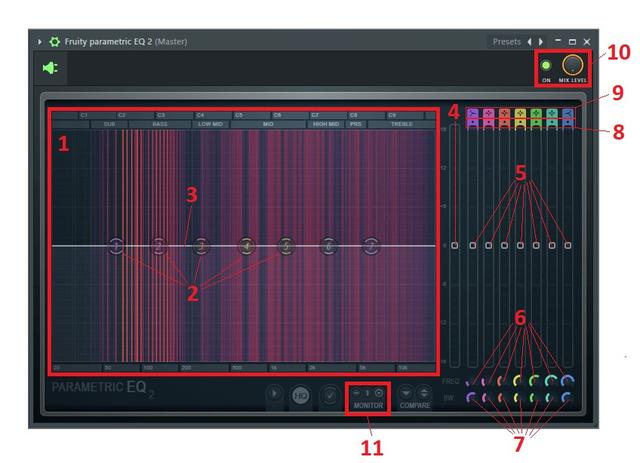Click the yellow FREQ knob for band 4
This screenshot has height=463, width=640.
pyautogui.click(x=519, y=381)
